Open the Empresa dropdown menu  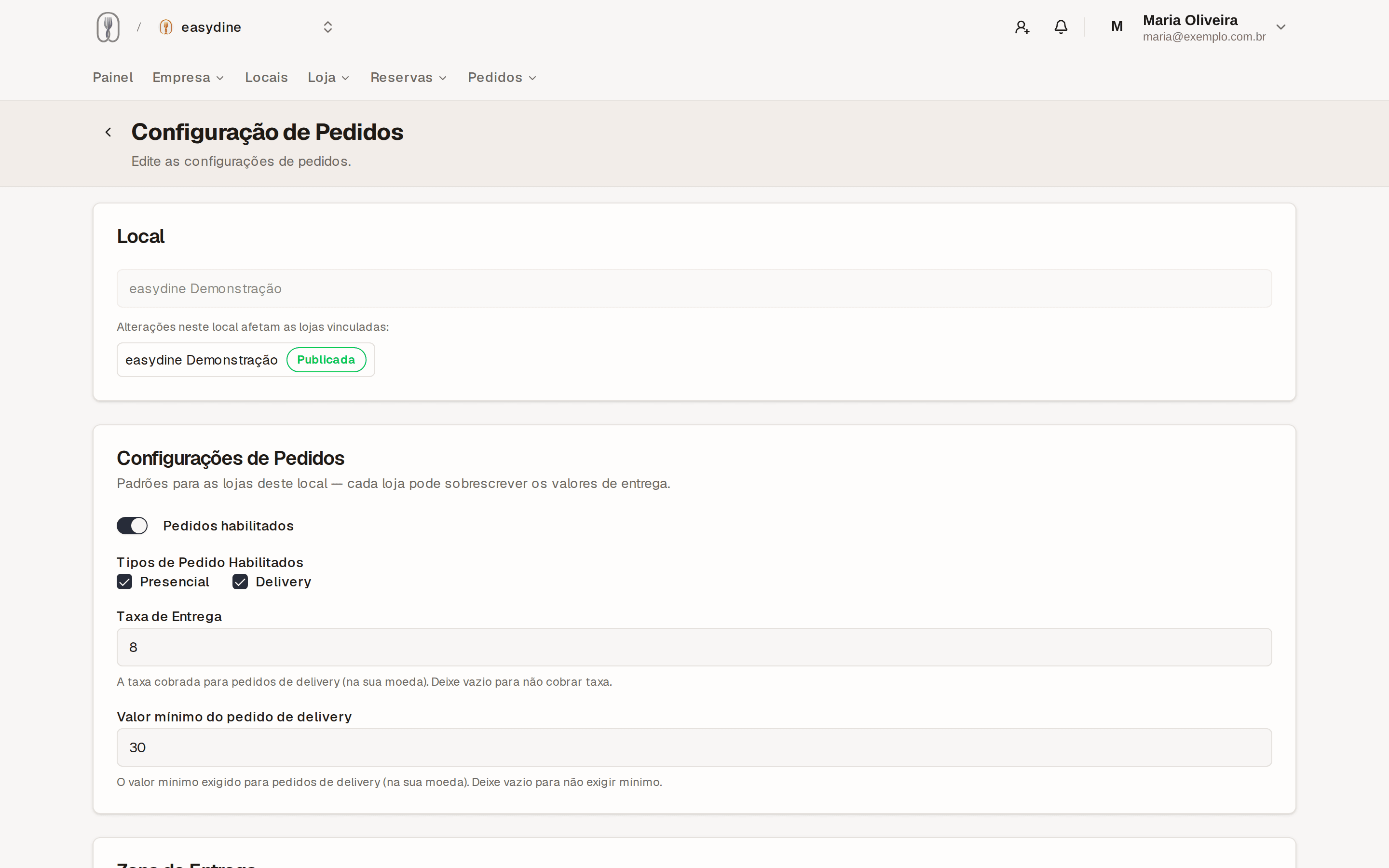[x=188, y=78]
